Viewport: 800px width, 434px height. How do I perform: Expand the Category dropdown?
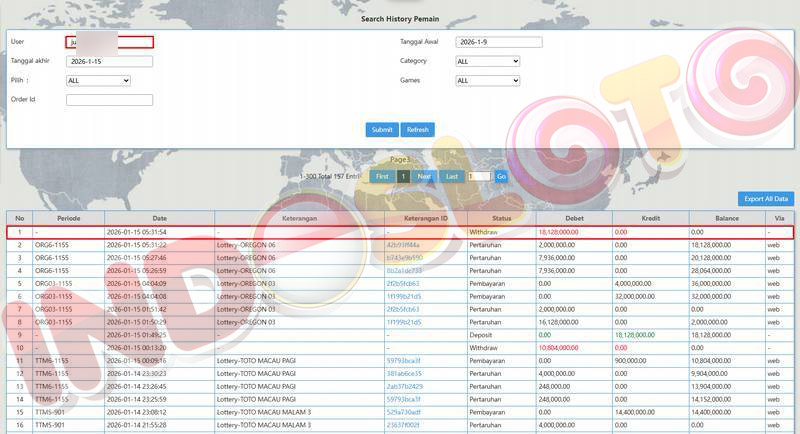point(487,61)
